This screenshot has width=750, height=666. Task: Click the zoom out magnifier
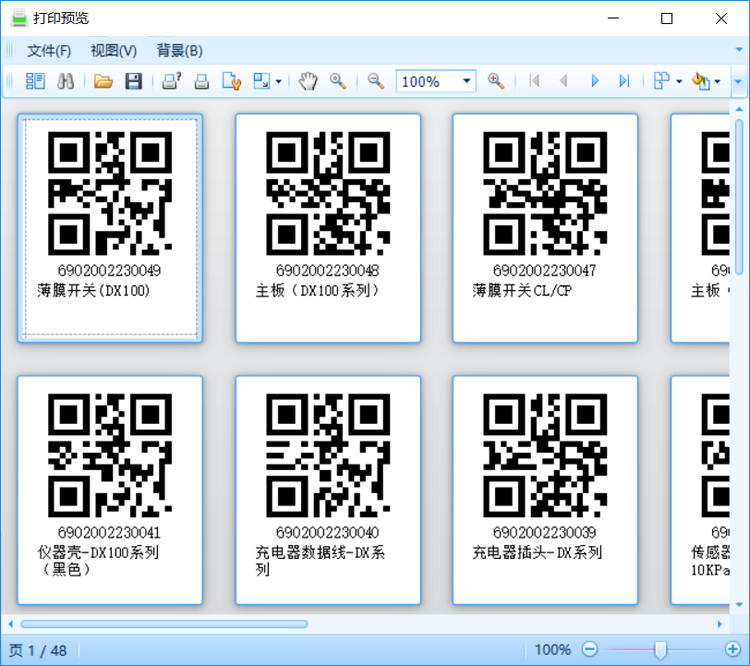(x=376, y=81)
